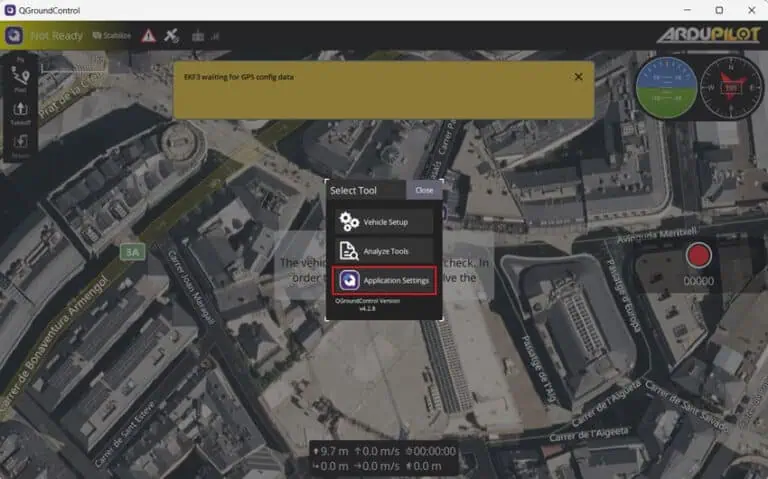Open Analyze Tools from the dialog
Image resolution: width=768 pixels, height=479 pixels.
(x=385, y=251)
